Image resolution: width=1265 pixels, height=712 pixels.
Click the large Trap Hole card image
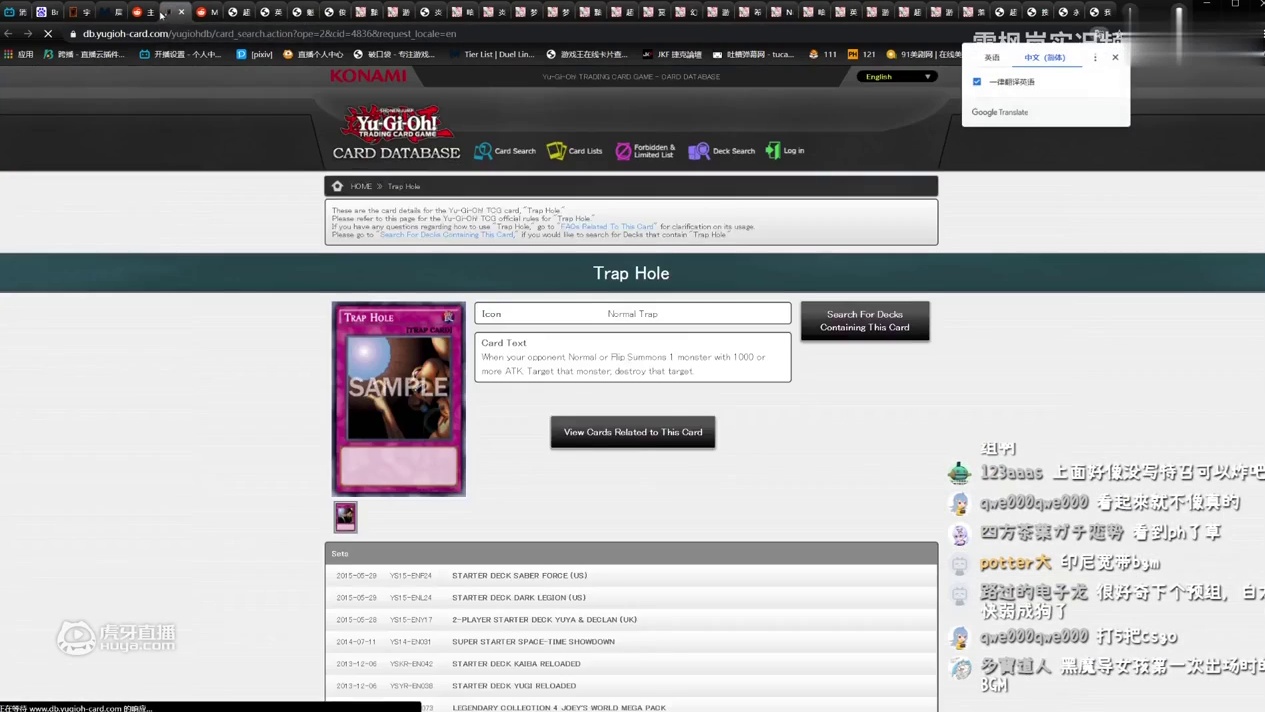399,399
